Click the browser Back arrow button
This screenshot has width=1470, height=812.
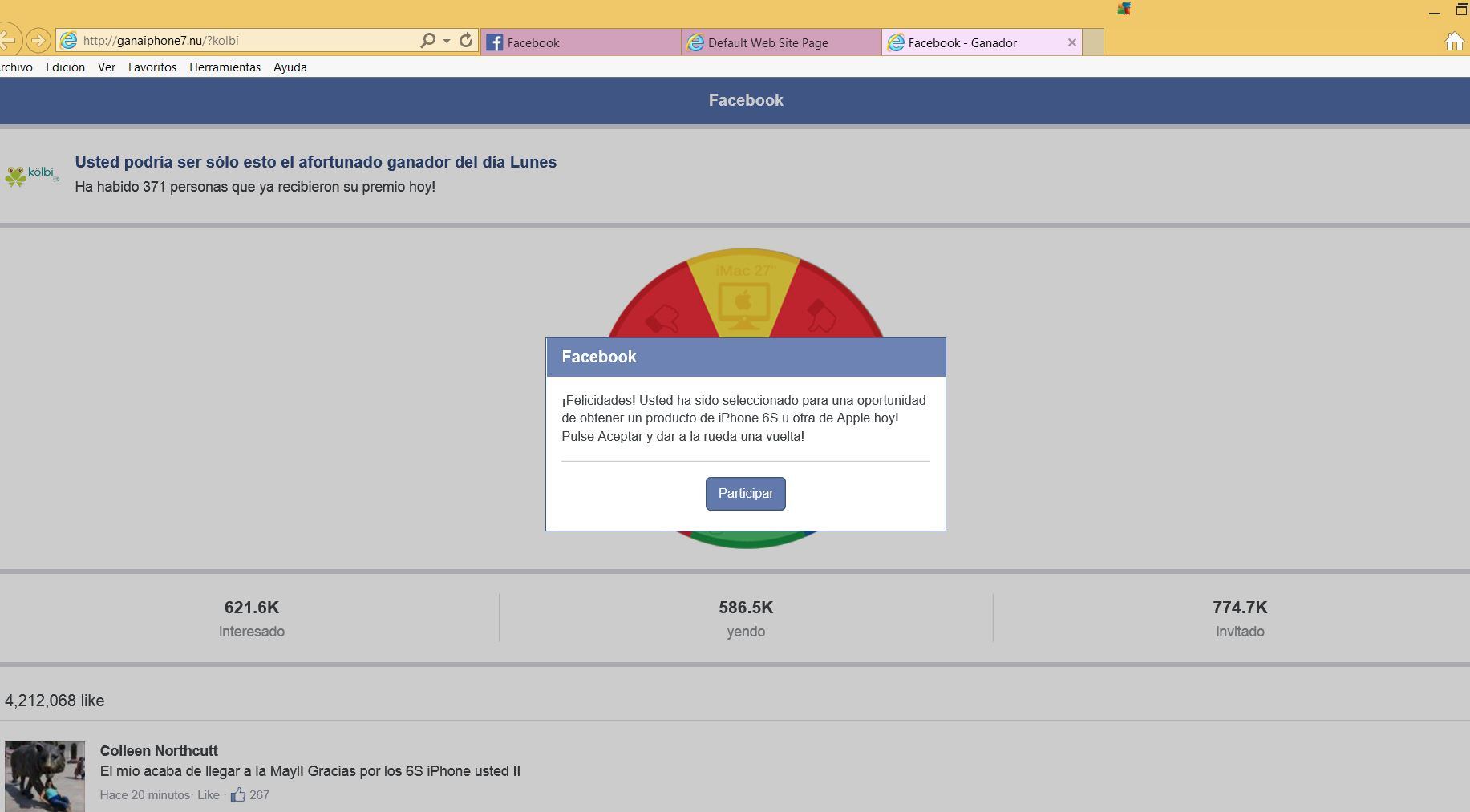pos(7,40)
